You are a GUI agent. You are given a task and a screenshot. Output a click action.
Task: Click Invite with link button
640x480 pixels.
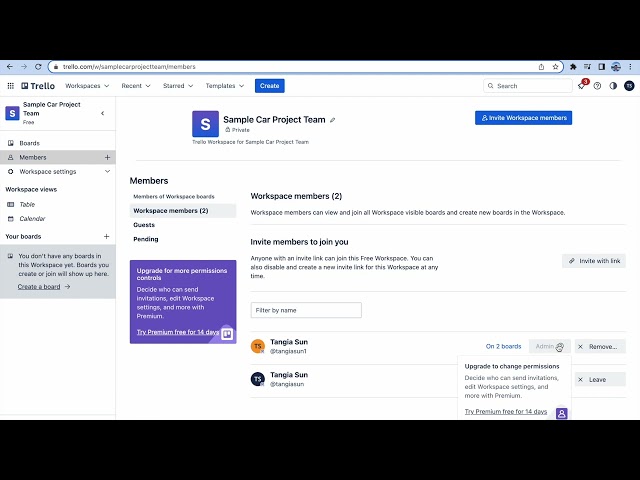coord(594,261)
